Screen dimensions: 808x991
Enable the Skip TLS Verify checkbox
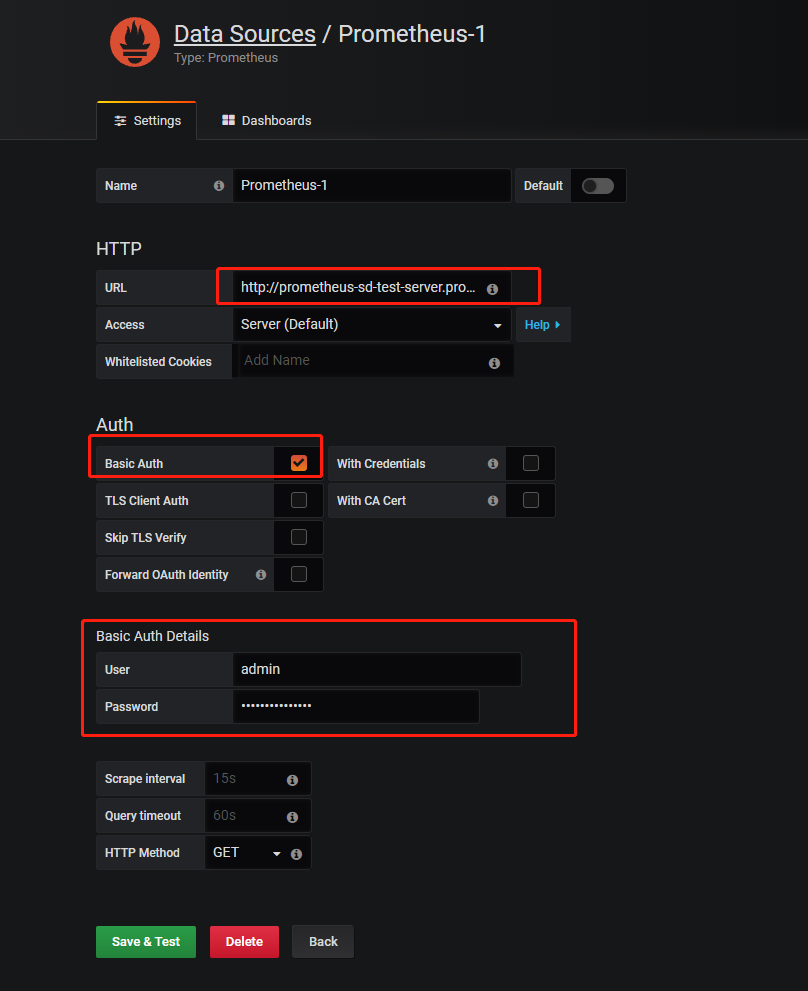[x=298, y=537]
